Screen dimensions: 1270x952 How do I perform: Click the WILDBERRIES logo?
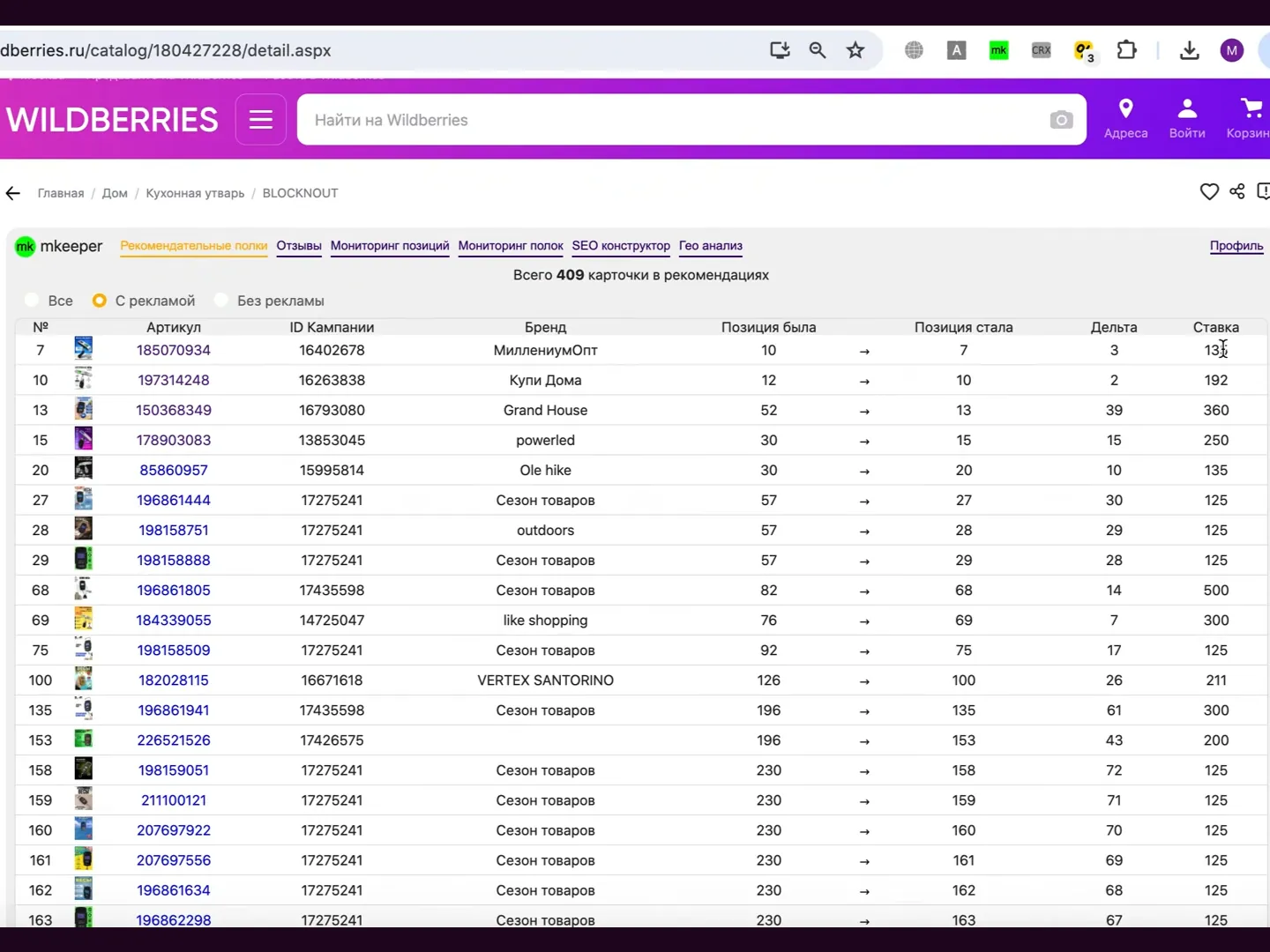112,120
